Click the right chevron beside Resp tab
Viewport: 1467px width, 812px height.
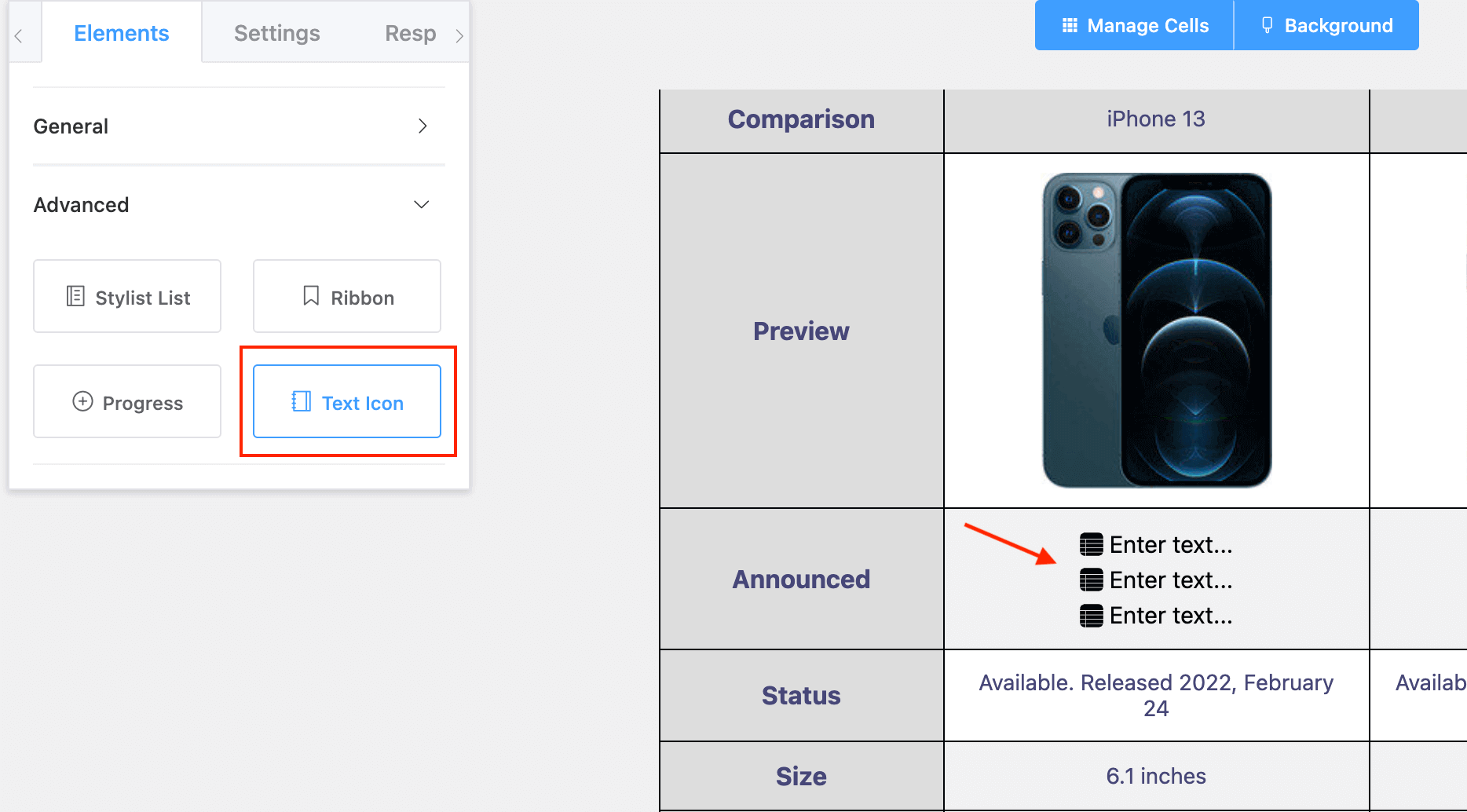coord(459,33)
